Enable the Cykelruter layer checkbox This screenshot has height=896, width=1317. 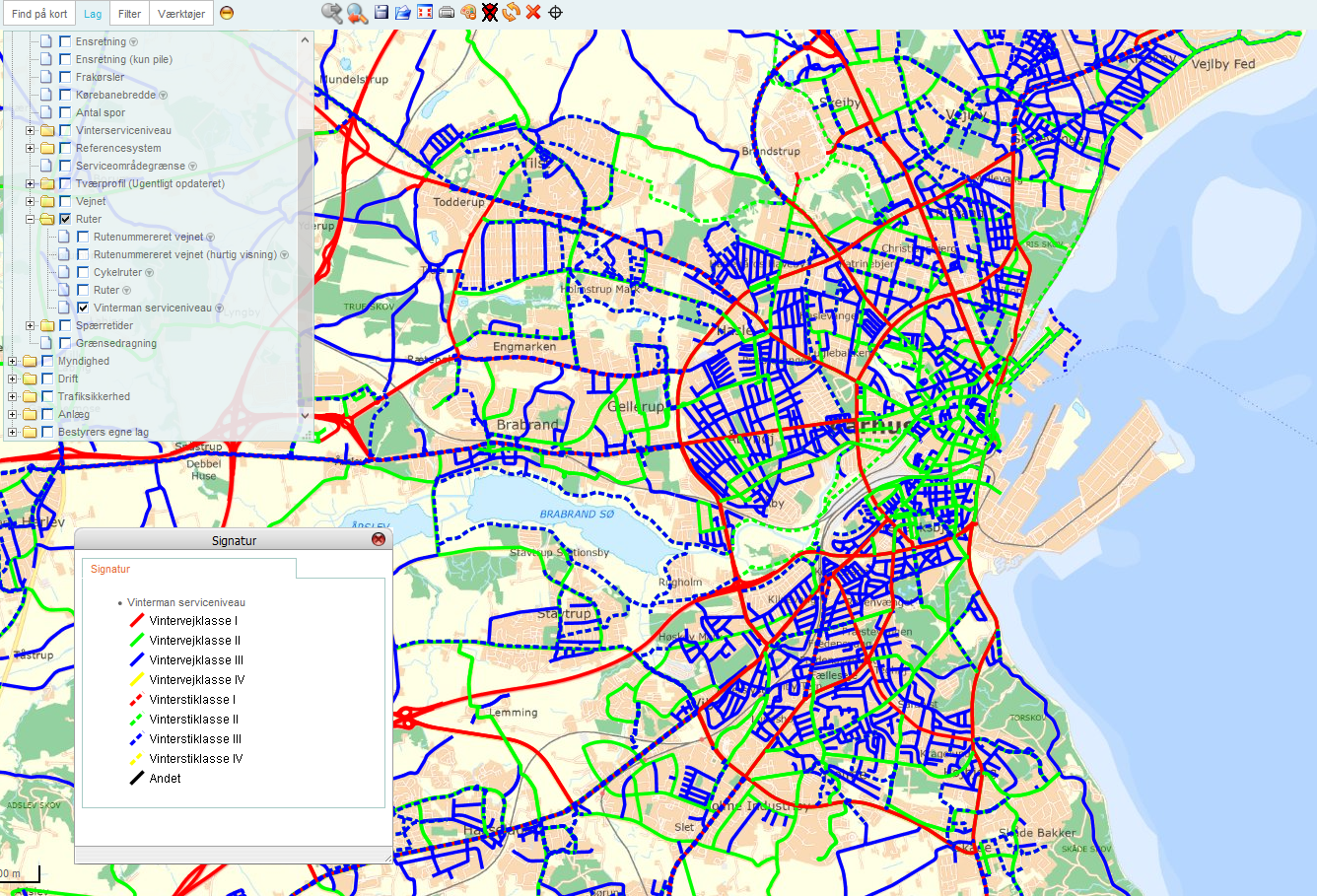coord(83,272)
